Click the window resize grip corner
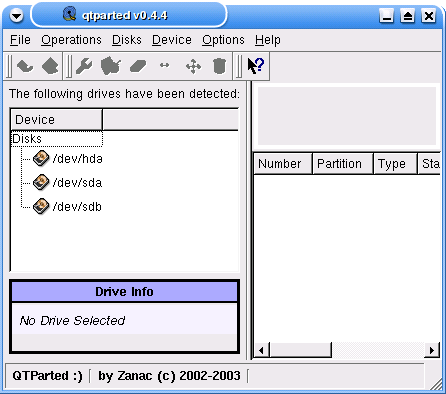 click(x=436, y=384)
